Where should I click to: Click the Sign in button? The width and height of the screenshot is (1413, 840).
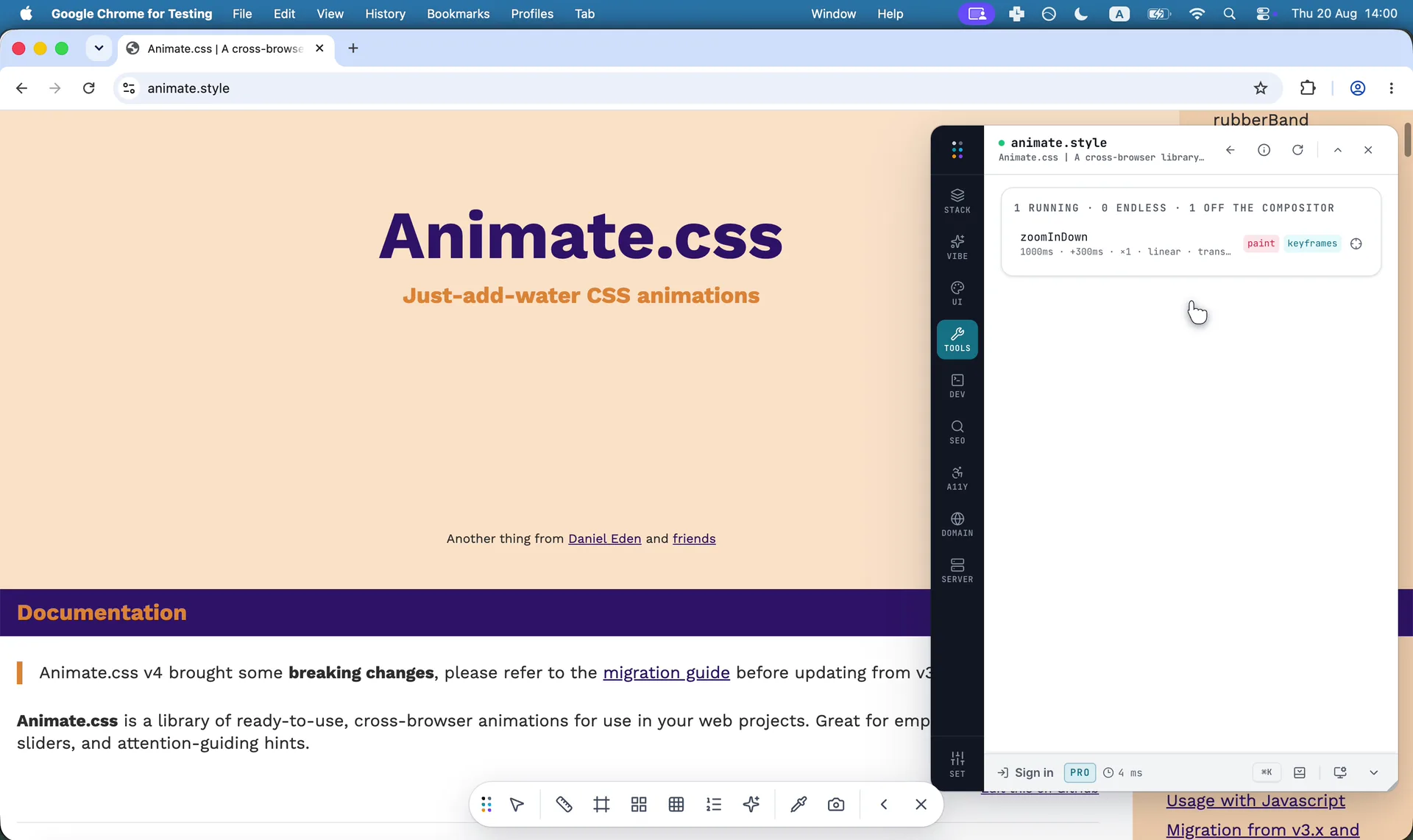coord(1025,772)
